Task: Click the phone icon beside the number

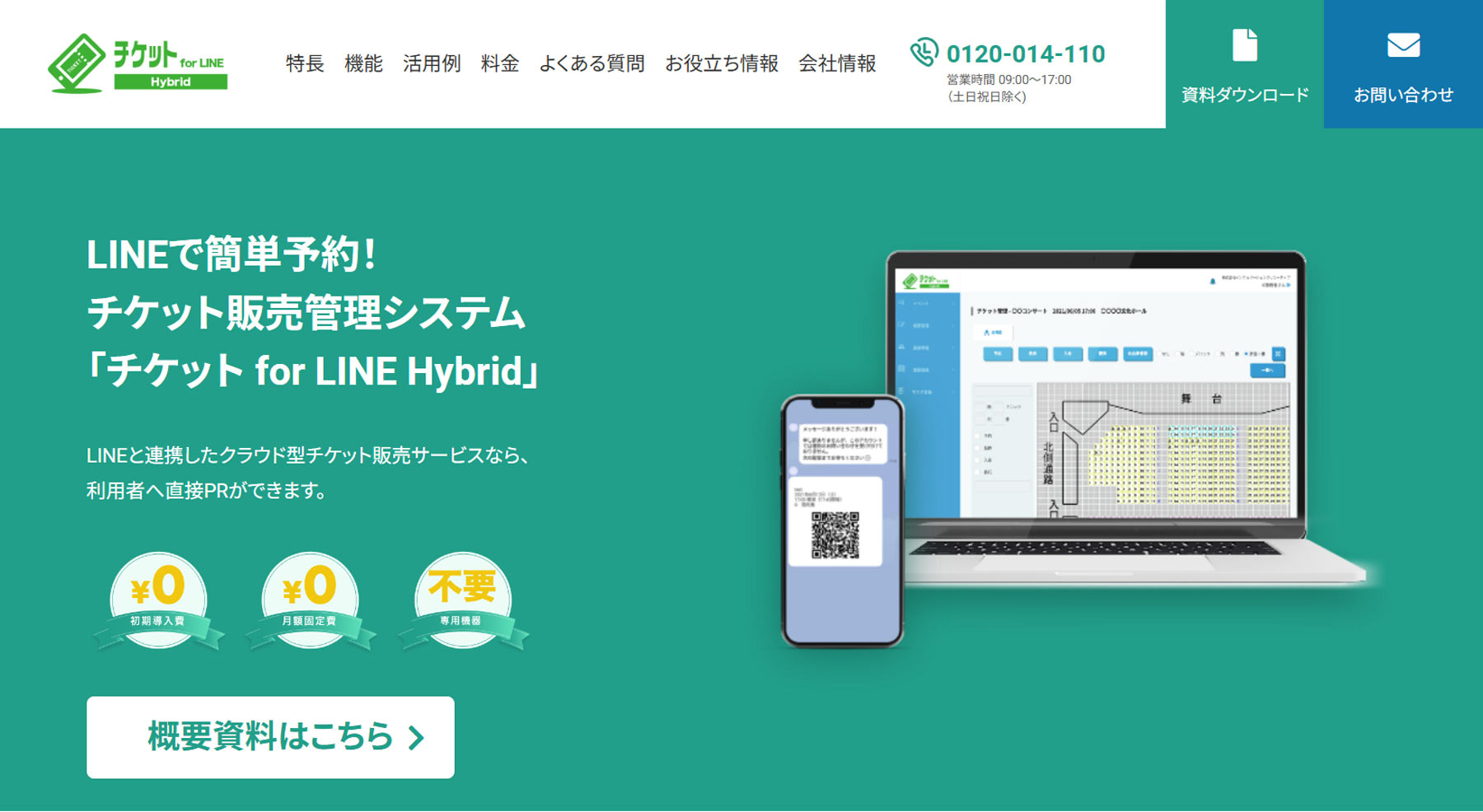Action: coord(924,52)
